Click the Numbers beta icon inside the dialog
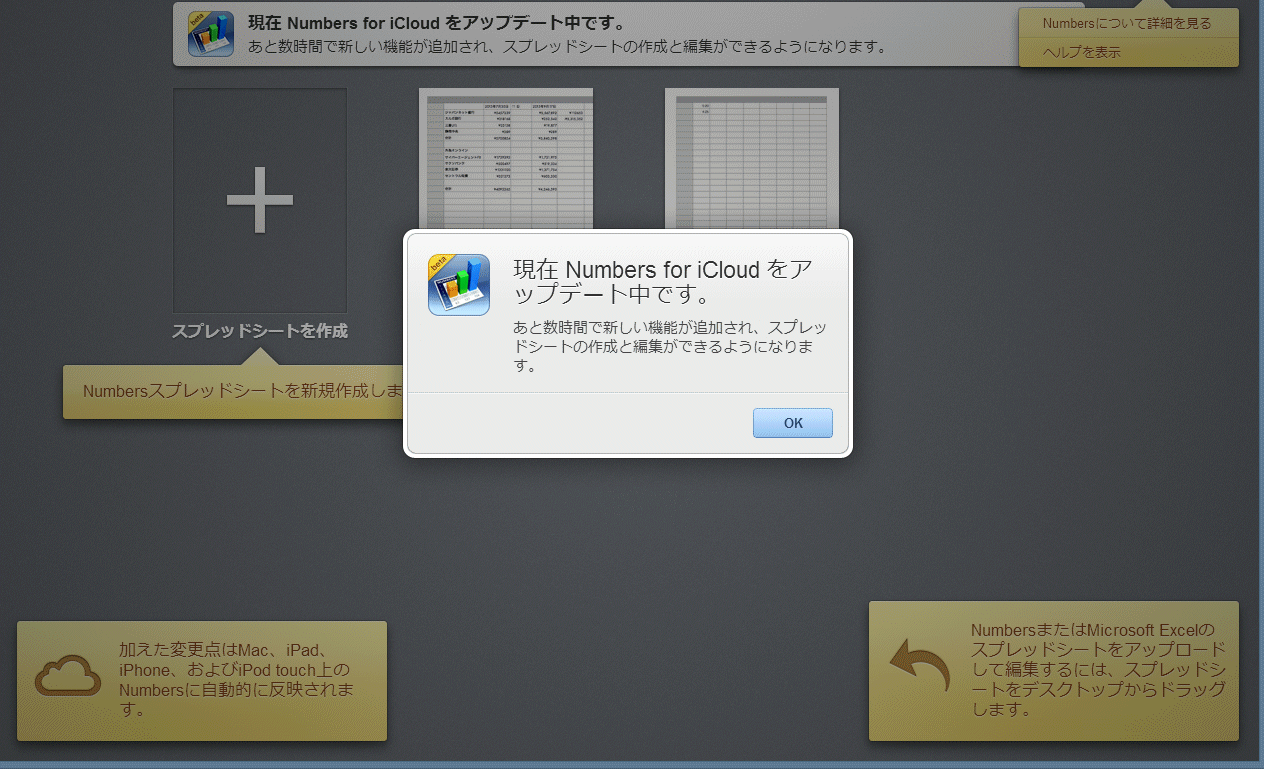This screenshot has height=769, width=1264. click(458, 285)
